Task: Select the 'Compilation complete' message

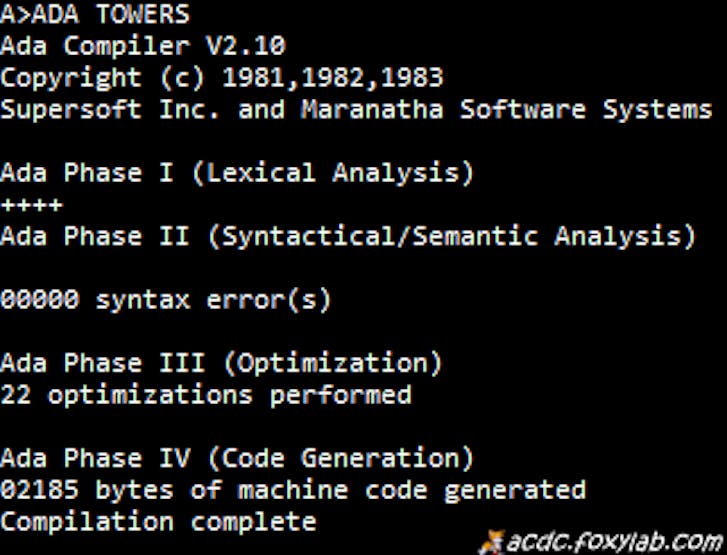Action: click(158, 521)
